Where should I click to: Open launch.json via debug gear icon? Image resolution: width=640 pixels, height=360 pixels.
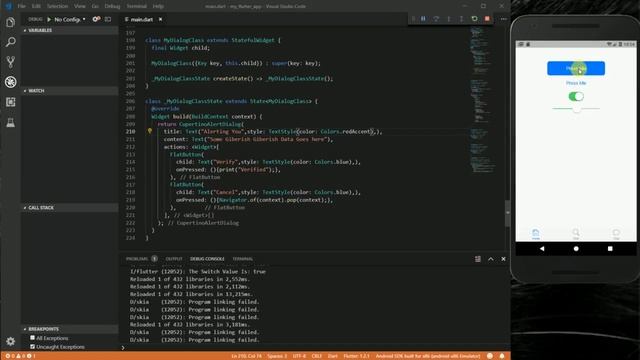pyautogui.click(x=96, y=19)
